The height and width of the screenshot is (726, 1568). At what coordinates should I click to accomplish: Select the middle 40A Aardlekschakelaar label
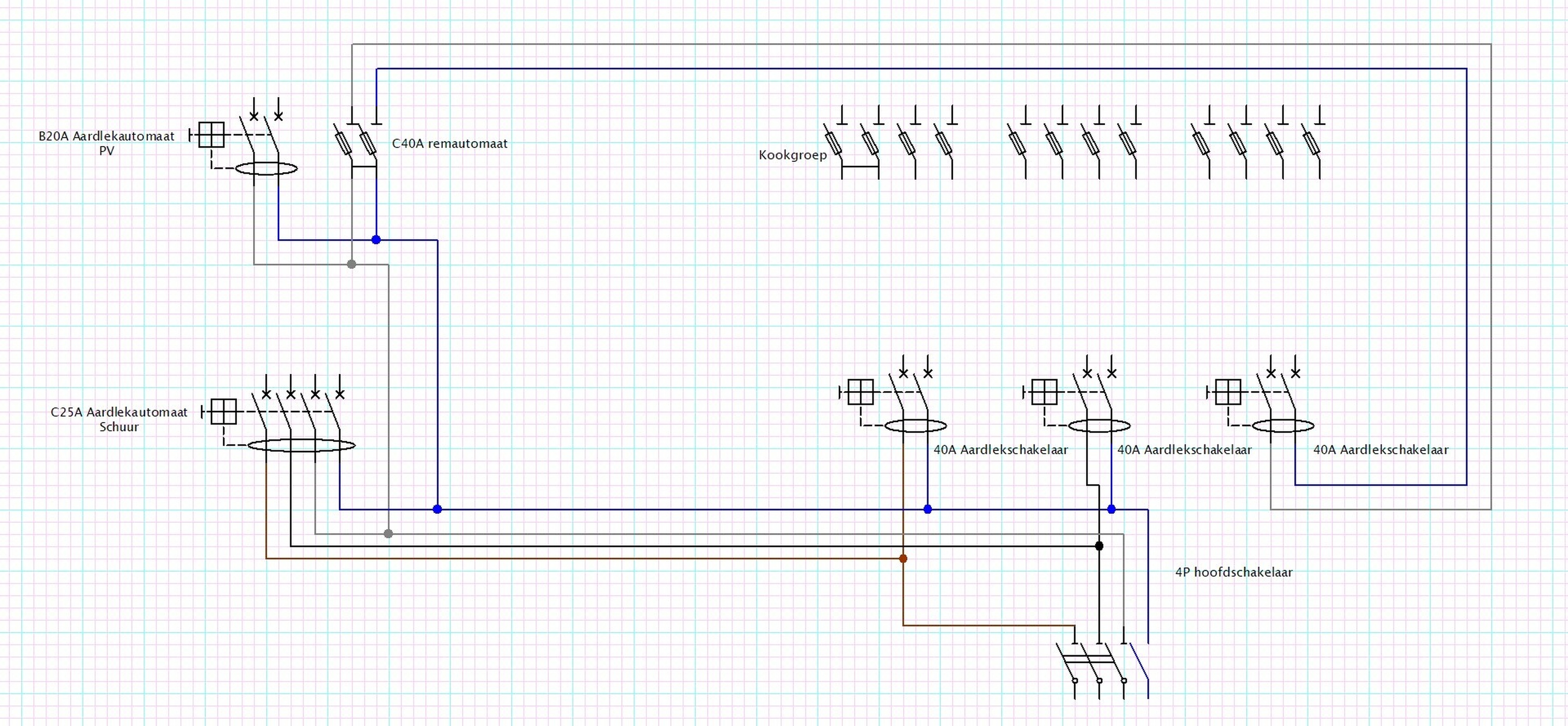click(1185, 450)
